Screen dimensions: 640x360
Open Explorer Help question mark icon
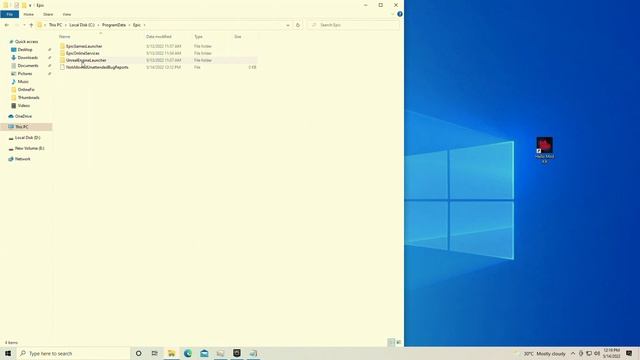click(x=400, y=14)
